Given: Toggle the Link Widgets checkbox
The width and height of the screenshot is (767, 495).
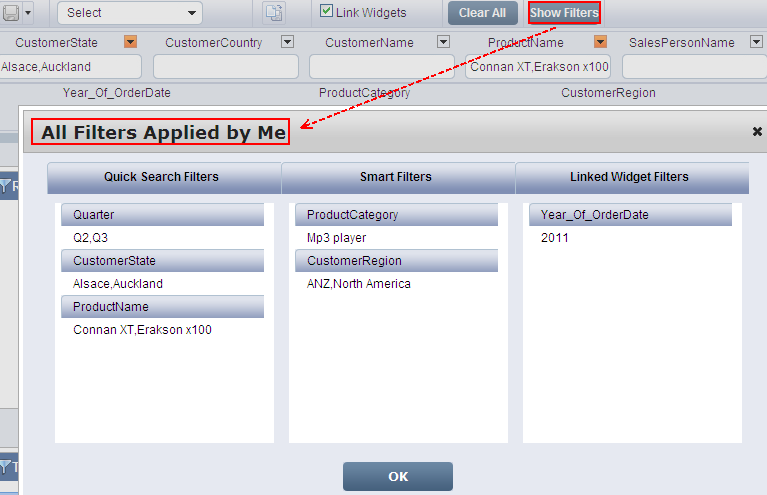Looking at the screenshot, I should coord(326,12).
